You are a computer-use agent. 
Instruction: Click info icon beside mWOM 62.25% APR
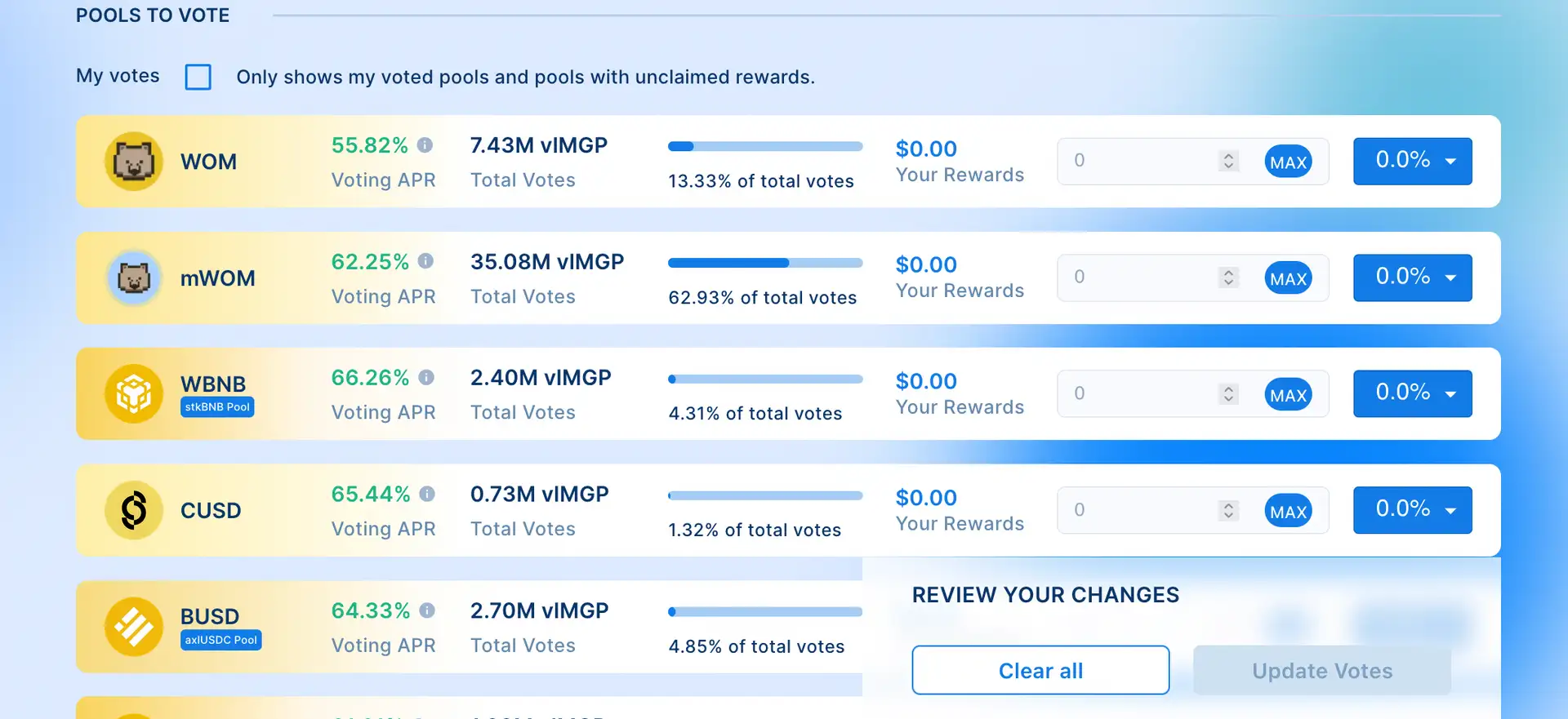click(x=425, y=261)
